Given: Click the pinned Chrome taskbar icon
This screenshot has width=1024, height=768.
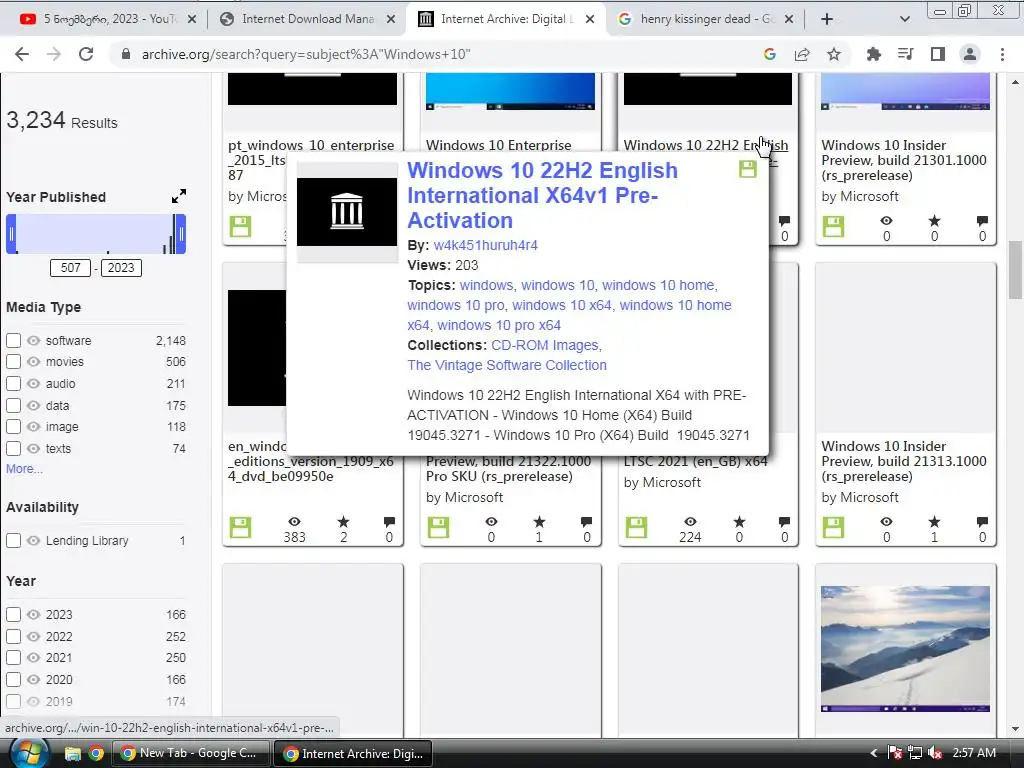Looking at the screenshot, I should pyautogui.click(x=97, y=754).
